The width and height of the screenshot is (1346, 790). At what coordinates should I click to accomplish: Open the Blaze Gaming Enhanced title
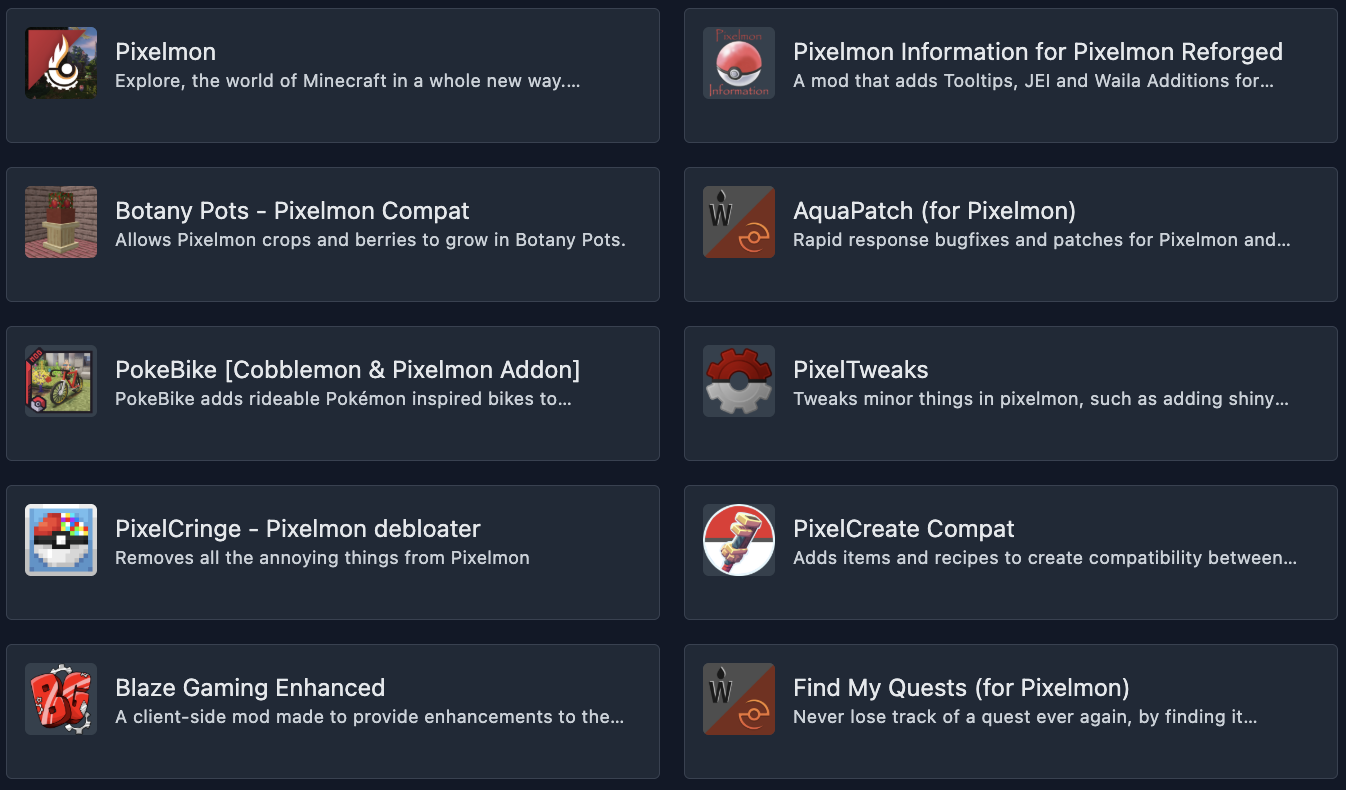tap(250, 688)
